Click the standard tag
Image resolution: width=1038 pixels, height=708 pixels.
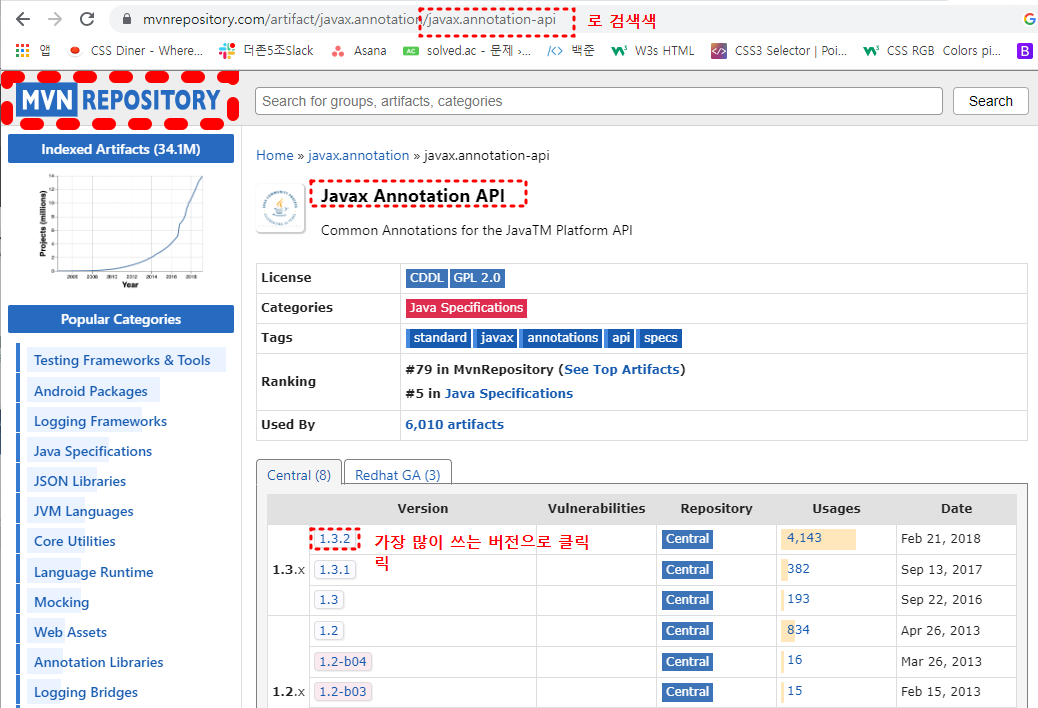coord(438,338)
